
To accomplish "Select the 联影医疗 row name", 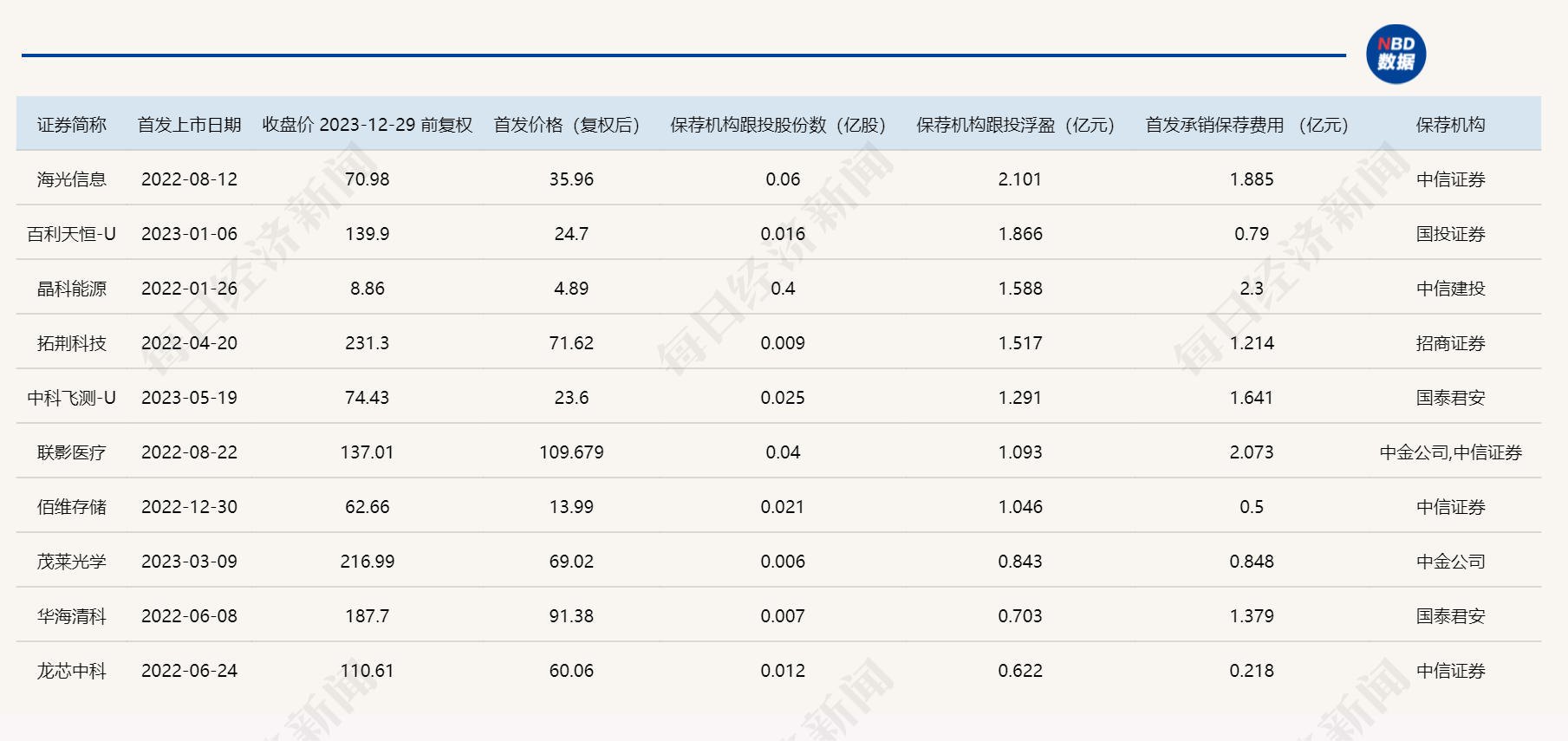I will point(72,452).
